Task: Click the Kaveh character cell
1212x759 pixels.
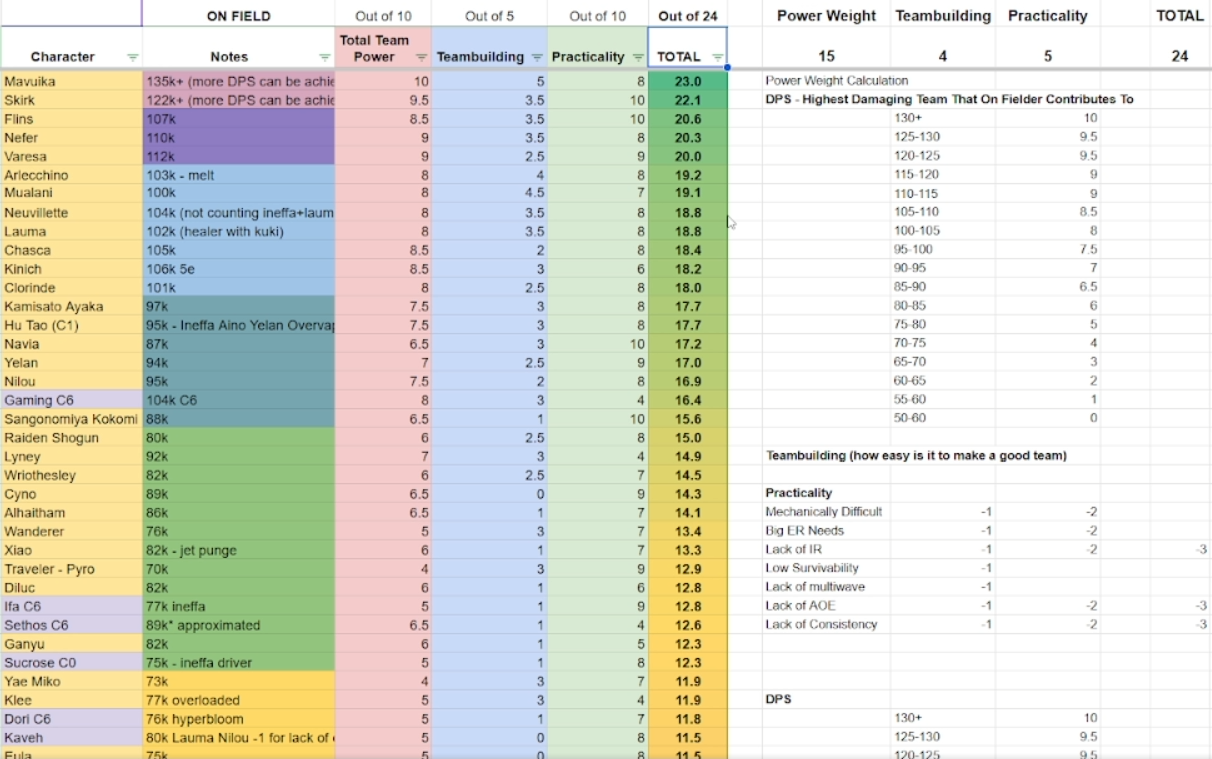Action: coord(71,738)
